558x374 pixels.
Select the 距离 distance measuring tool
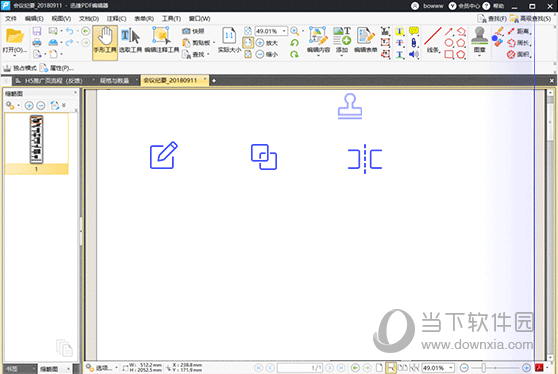[519, 31]
